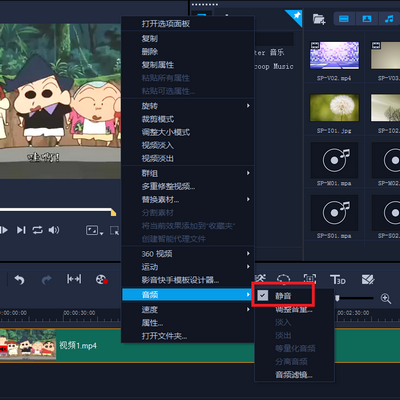Image resolution: width=400 pixels, height=400 pixels.
Task: Toggle the 静音 mute checkbox
Action: pos(263,295)
